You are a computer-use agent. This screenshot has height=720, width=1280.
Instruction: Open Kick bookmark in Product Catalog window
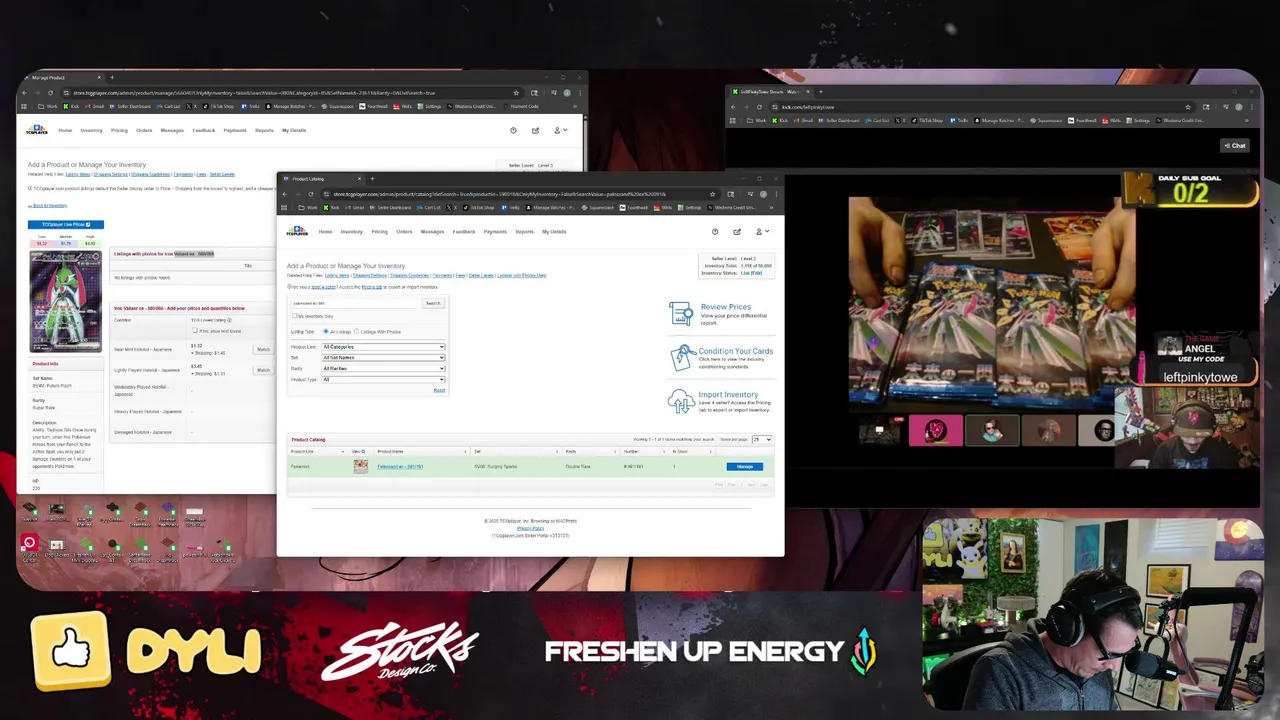tap(333, 207)
